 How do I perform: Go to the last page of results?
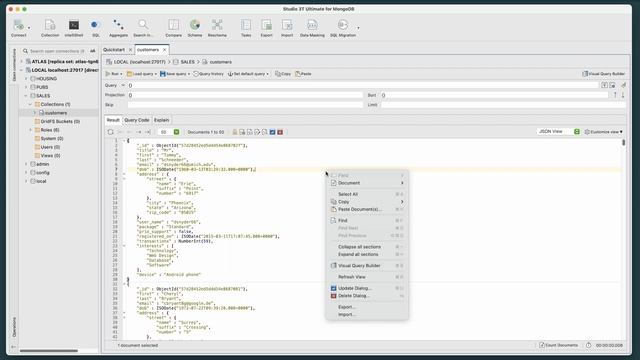coord(148,132)
